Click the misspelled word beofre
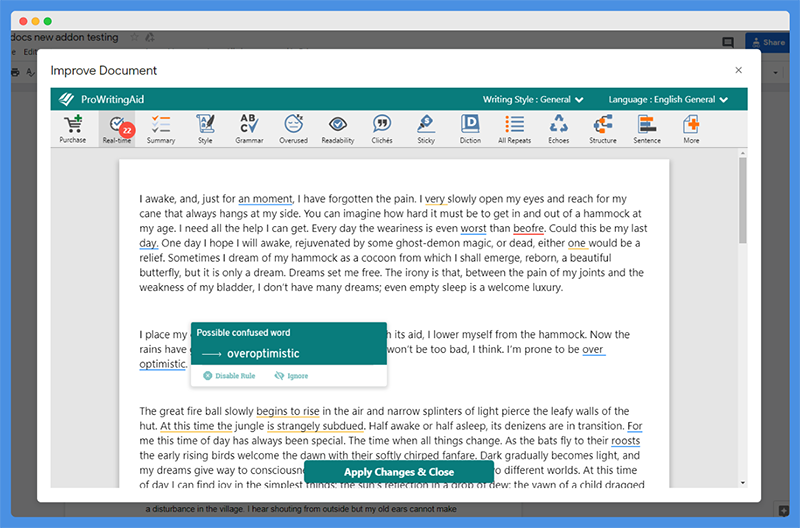This screenshot has height=528, width=800. [529, 228]
